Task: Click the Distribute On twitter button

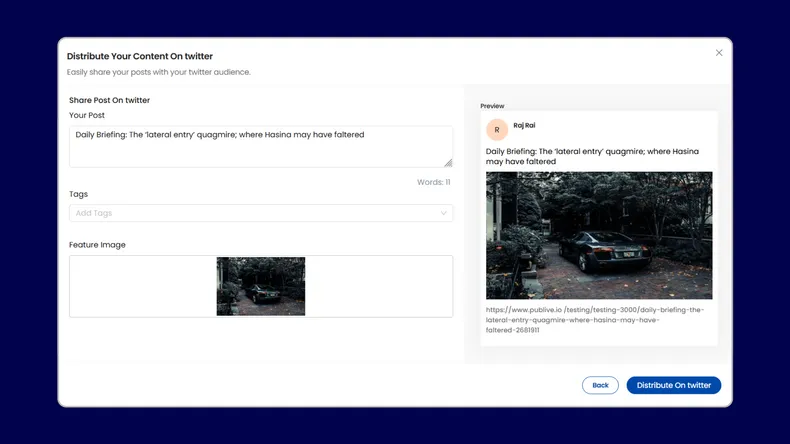Action: 673,385
